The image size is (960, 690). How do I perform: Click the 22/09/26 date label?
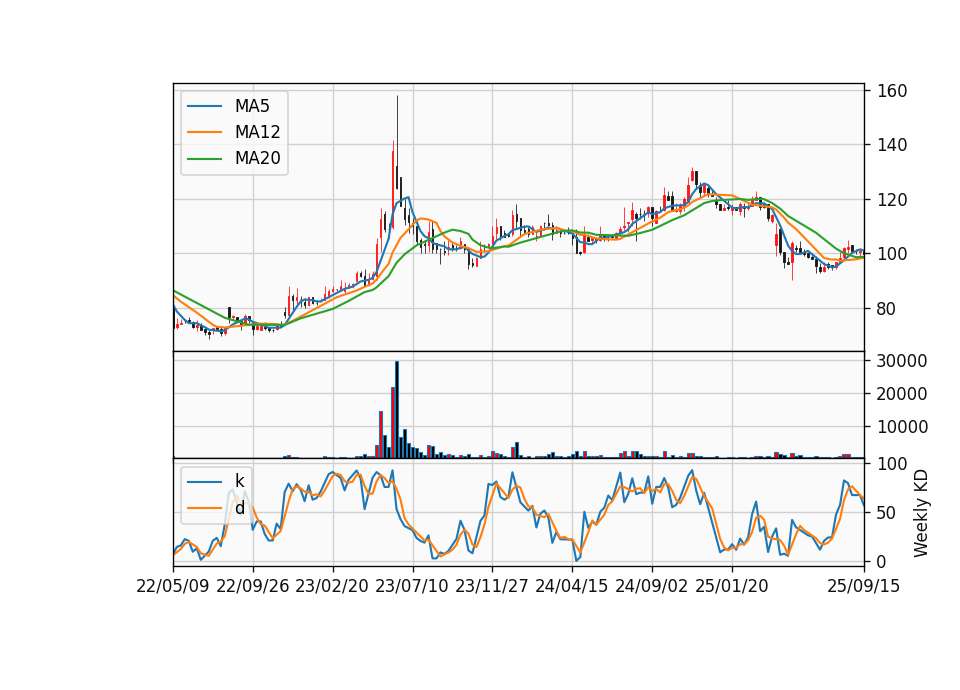(253, 586)
